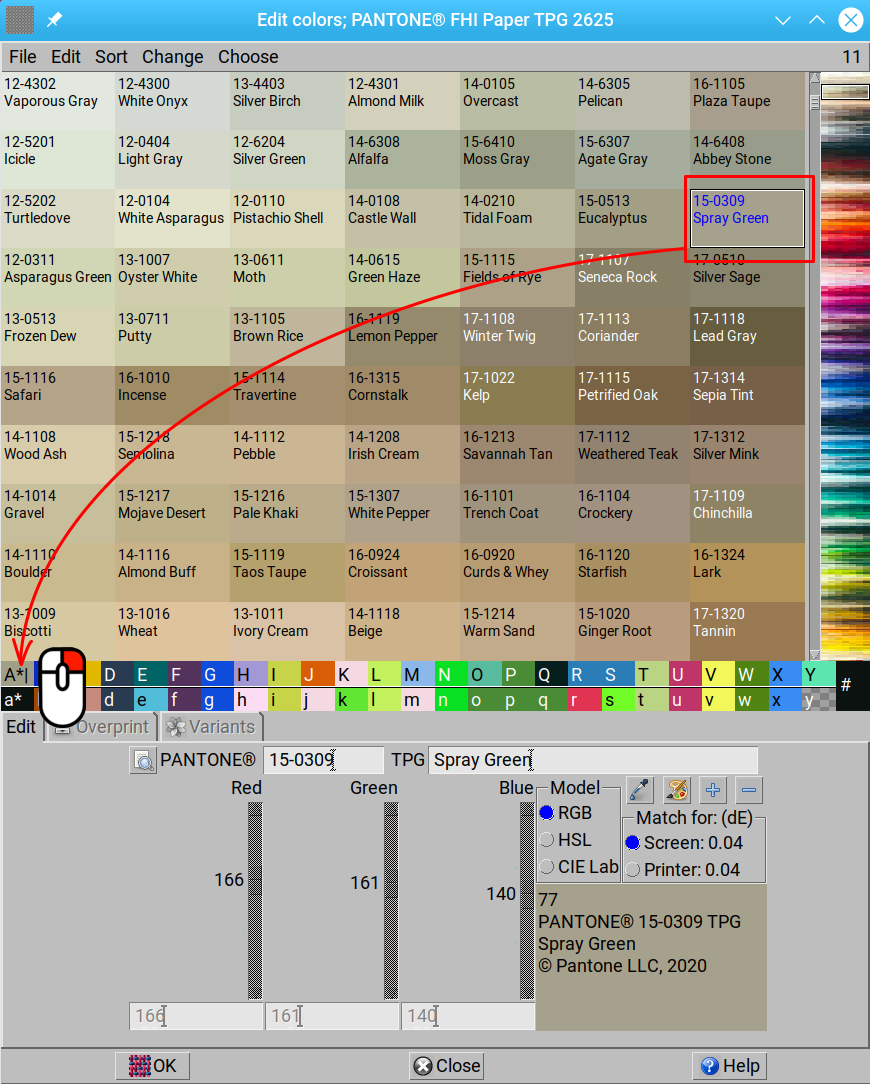The image size is (870, 1084).
Task: Pick the Tannin 17-1320 swatch
Action: (747, 630)
